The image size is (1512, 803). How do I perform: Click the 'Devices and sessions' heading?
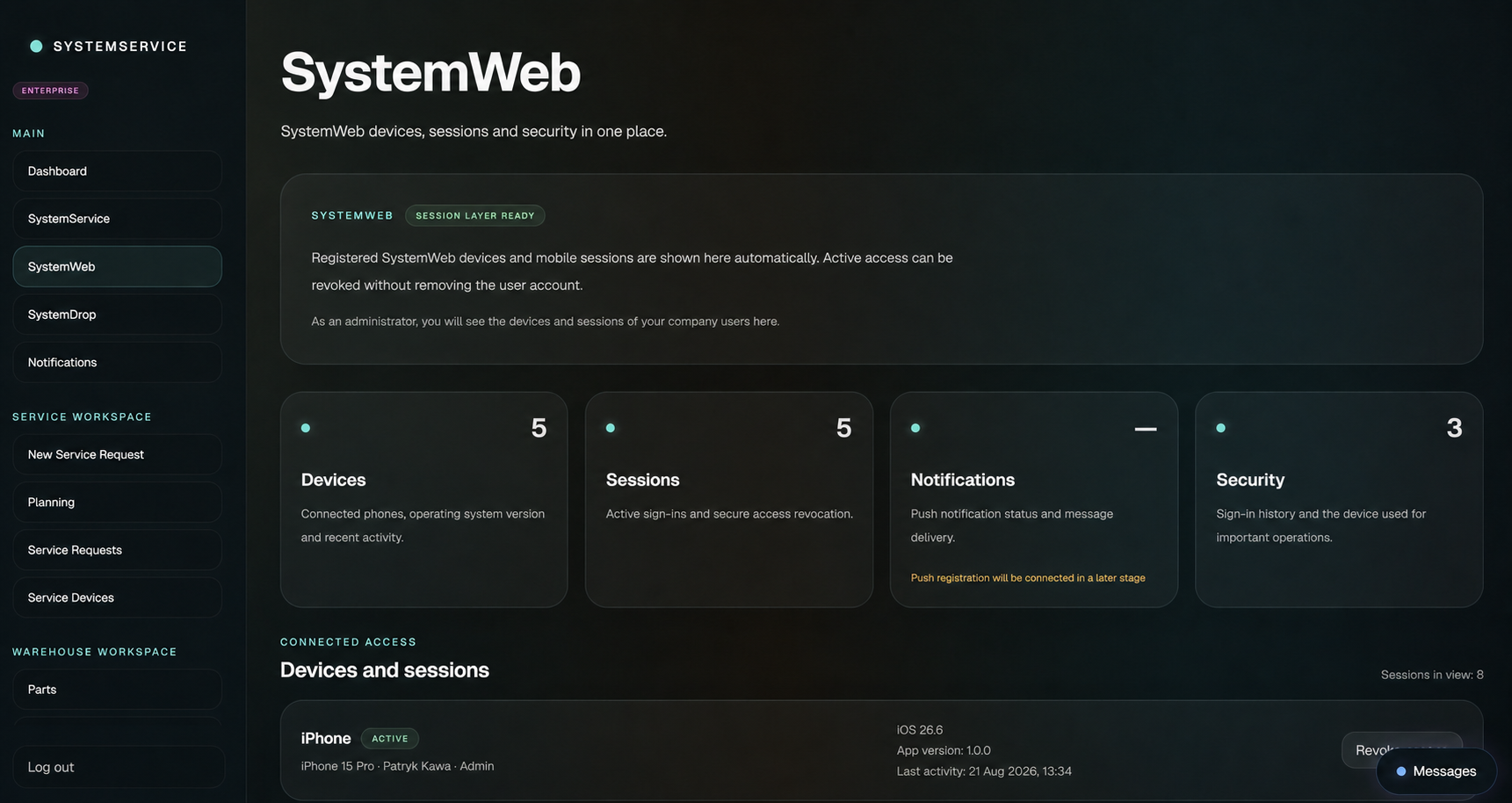click(x=385, y=670)
